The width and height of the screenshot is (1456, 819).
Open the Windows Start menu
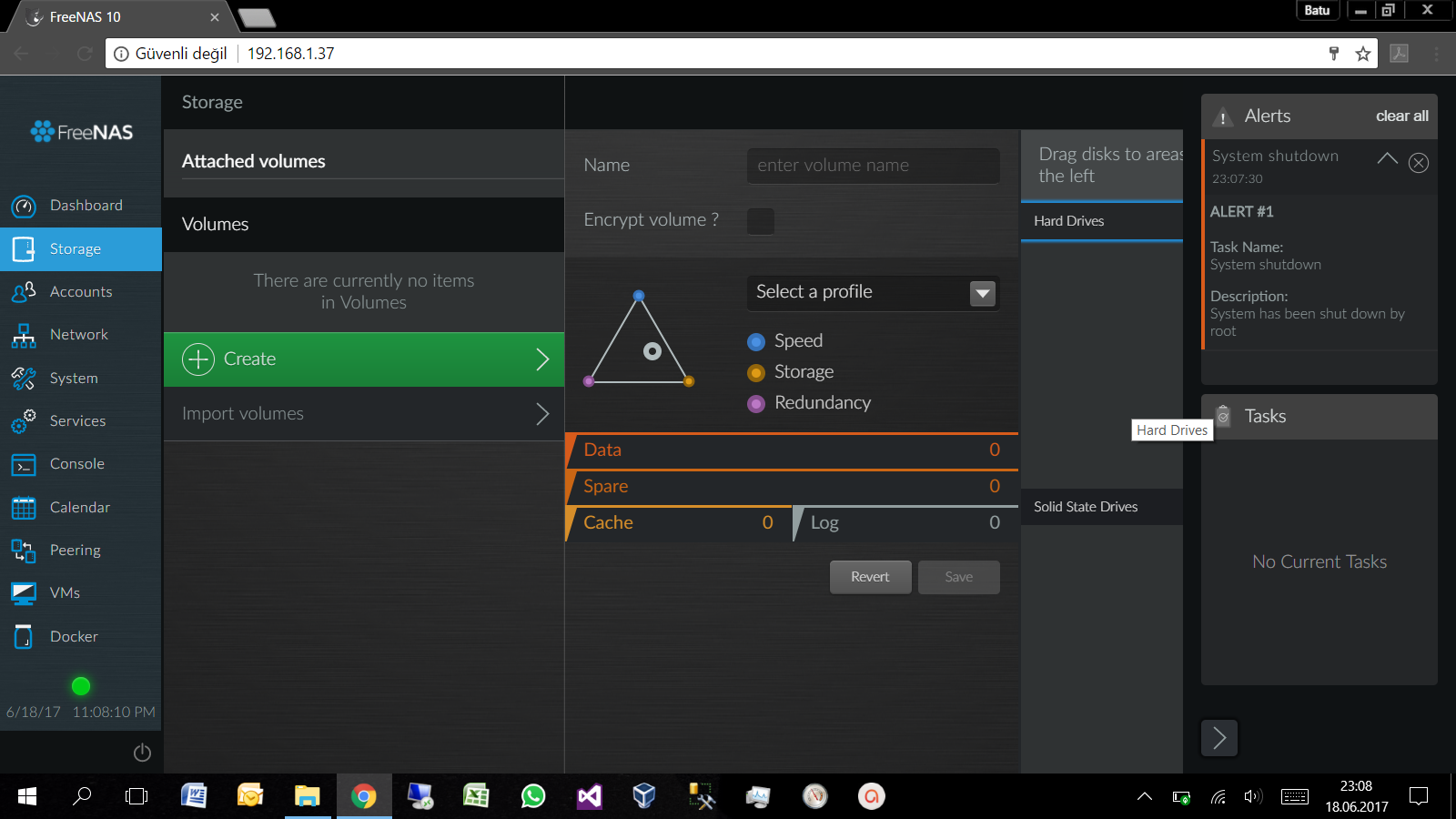(x=27, y=796)
